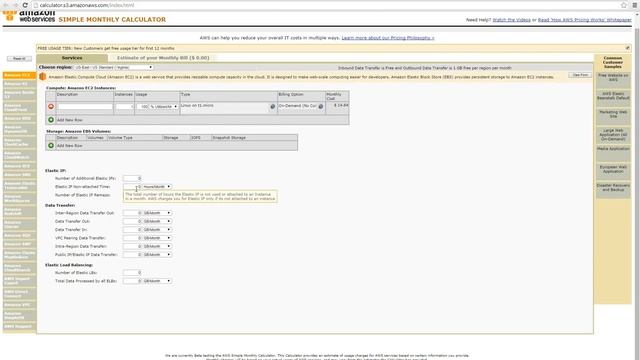Image resolution: width=640 pixels, height=360 pixels.
Task: Reload the page with browser refresh icon
Action: 25,5
